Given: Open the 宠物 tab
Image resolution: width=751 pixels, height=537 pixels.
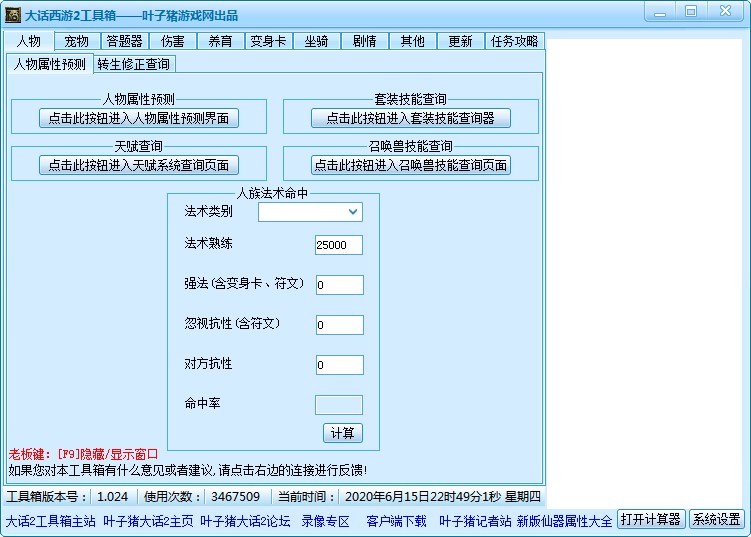Looking at the screenshot, I should (x=77, y=41).
